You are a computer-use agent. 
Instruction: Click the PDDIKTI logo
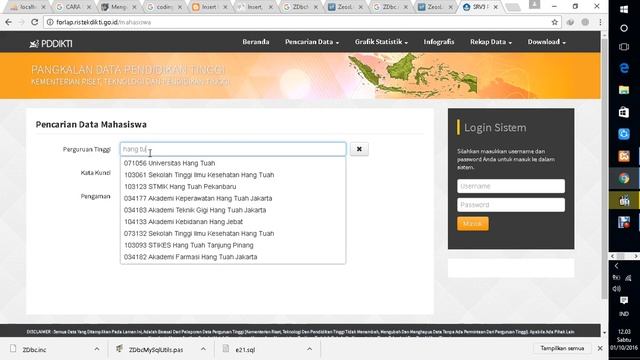(51, 44)
